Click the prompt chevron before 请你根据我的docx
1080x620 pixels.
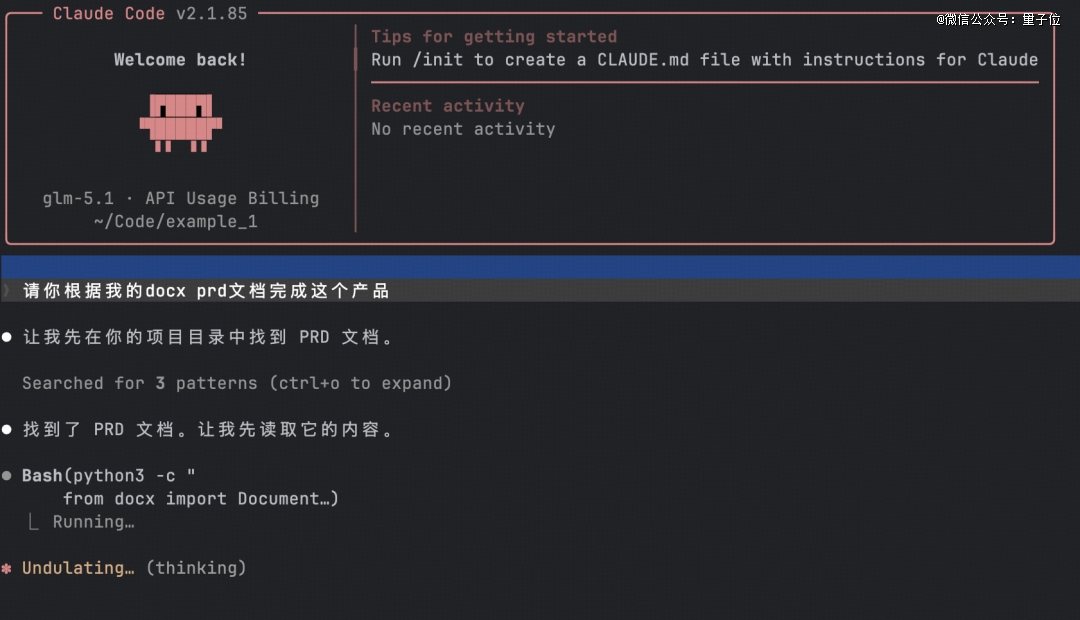point(7,291)
